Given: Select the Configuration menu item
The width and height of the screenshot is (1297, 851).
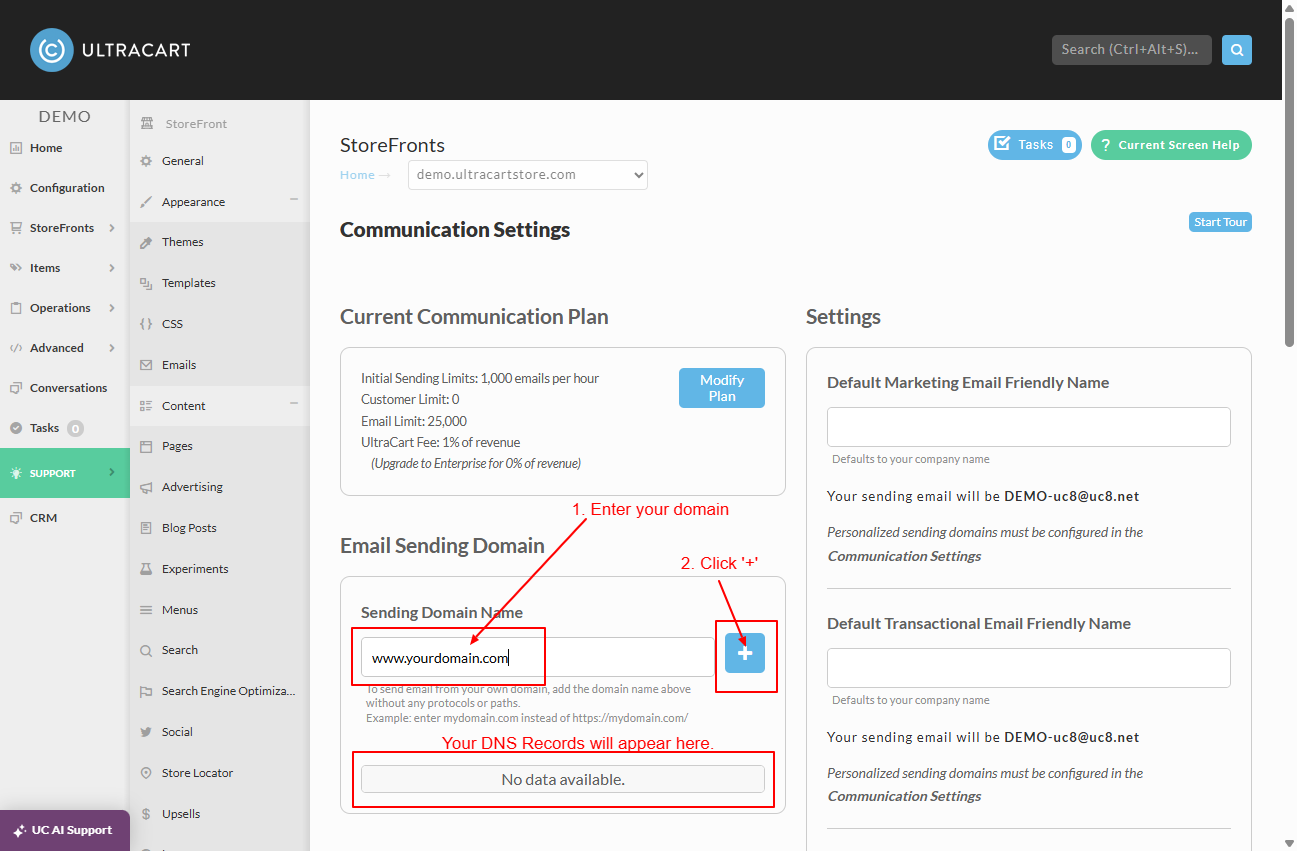Looking at the screenshot, I should click(x=65, y=188).
